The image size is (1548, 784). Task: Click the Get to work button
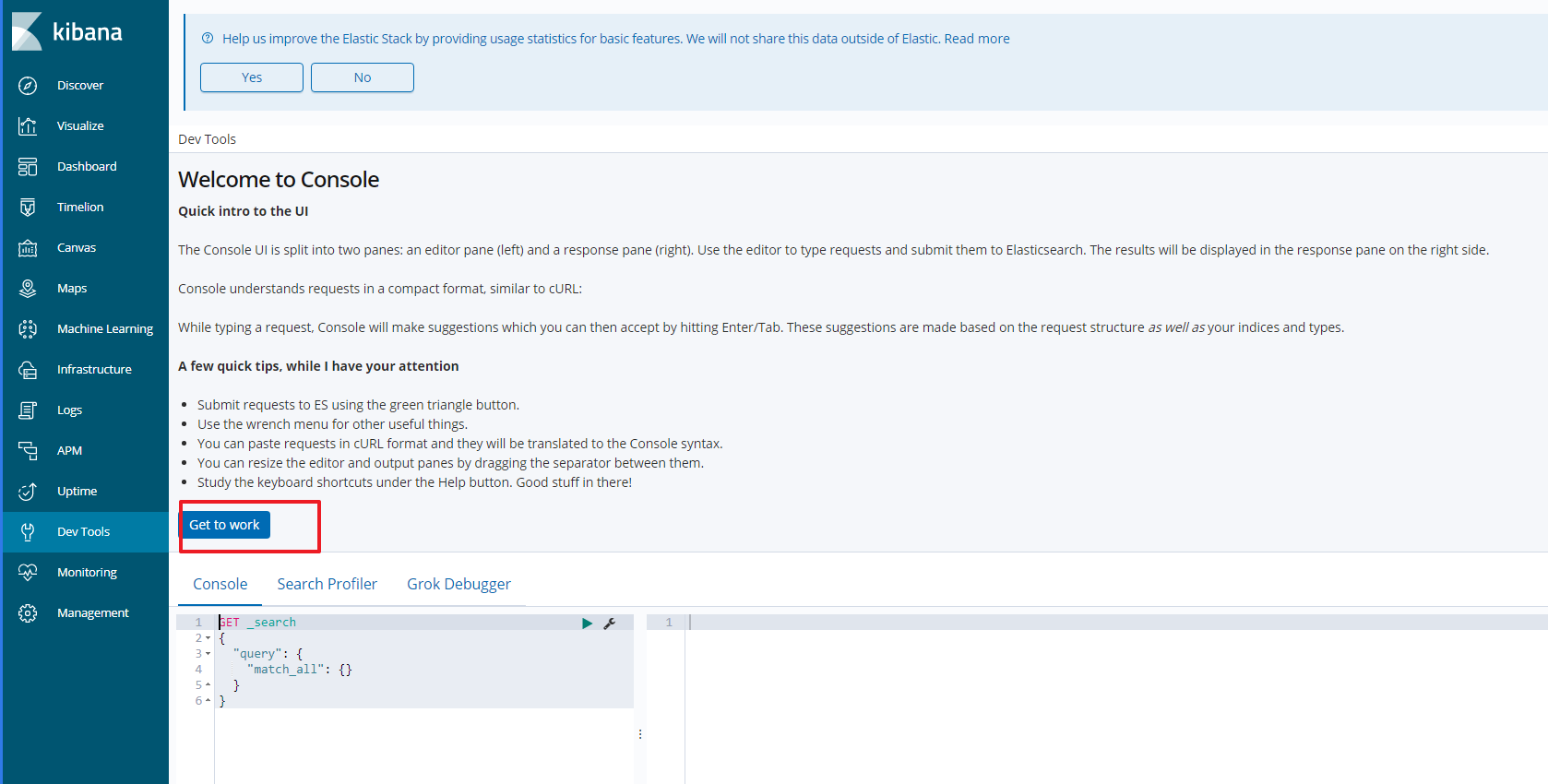[224, 525]
